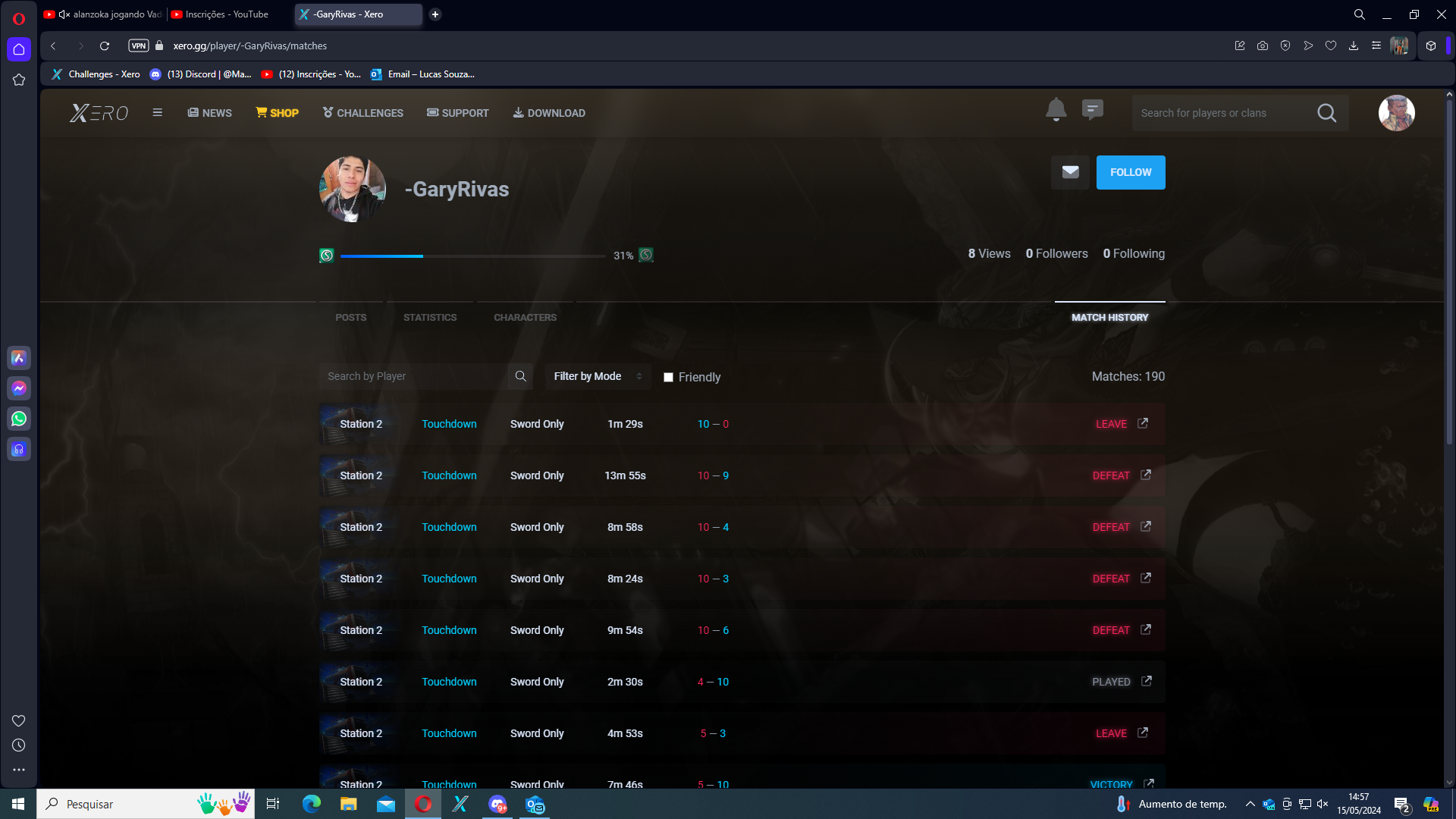Click the envelope message button beside Follow

point(1070,172)
